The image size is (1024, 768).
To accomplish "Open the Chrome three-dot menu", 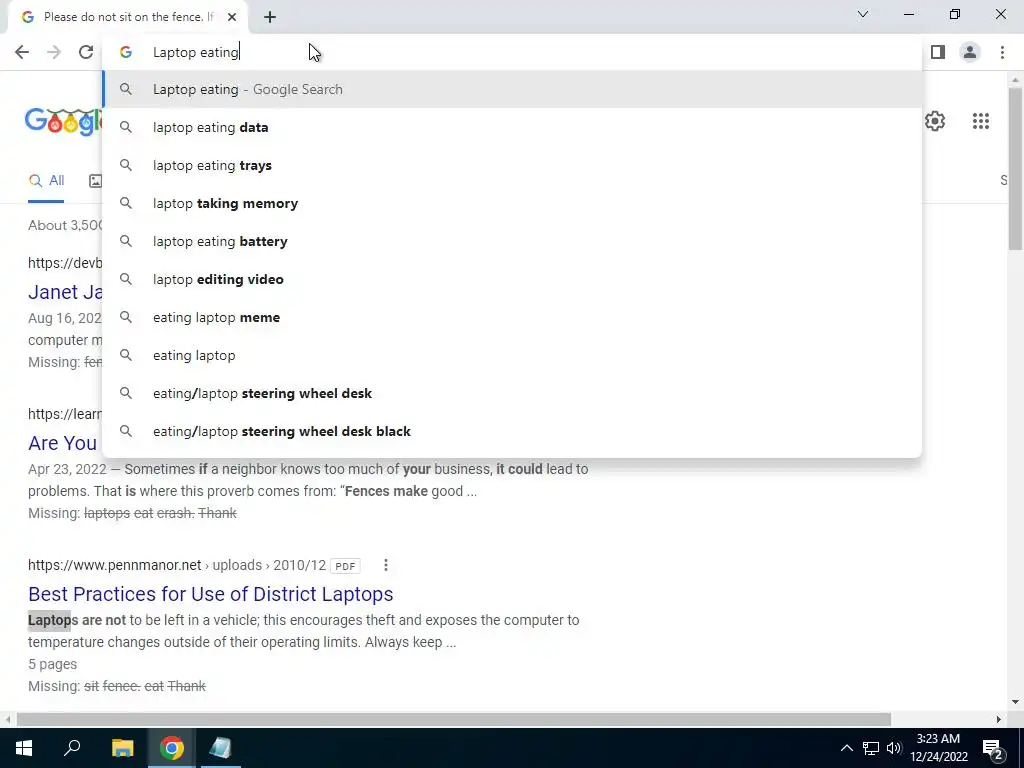I will coord(1002,52).
